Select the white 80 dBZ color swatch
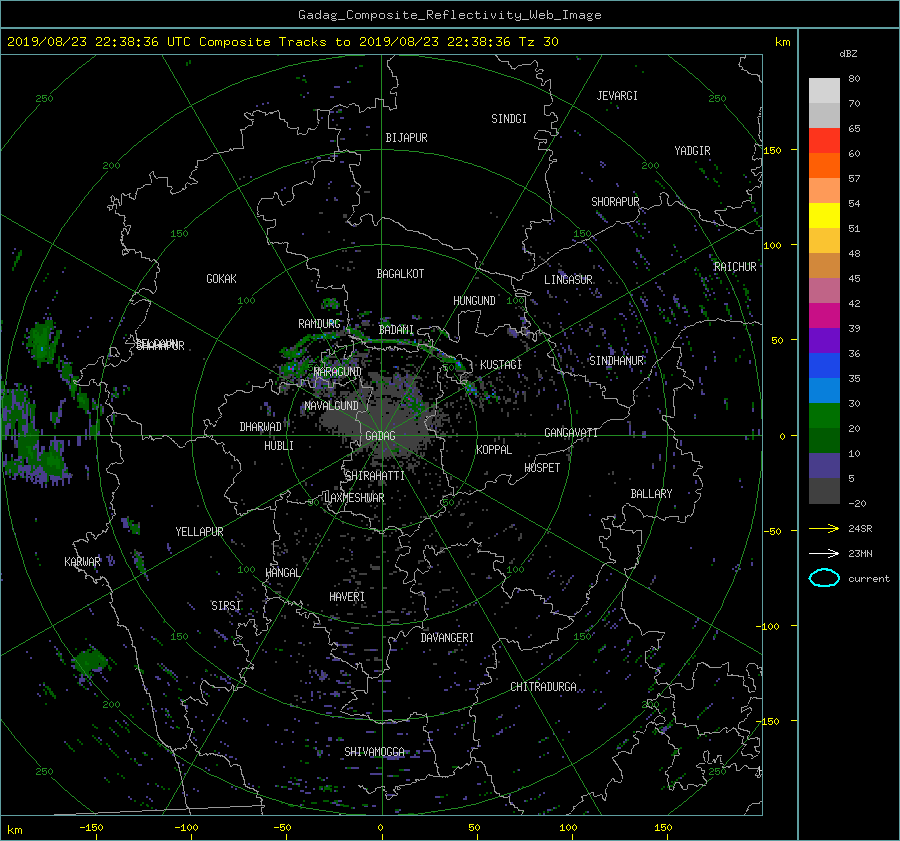The image size is (900, 841). [x=824, y=90]
